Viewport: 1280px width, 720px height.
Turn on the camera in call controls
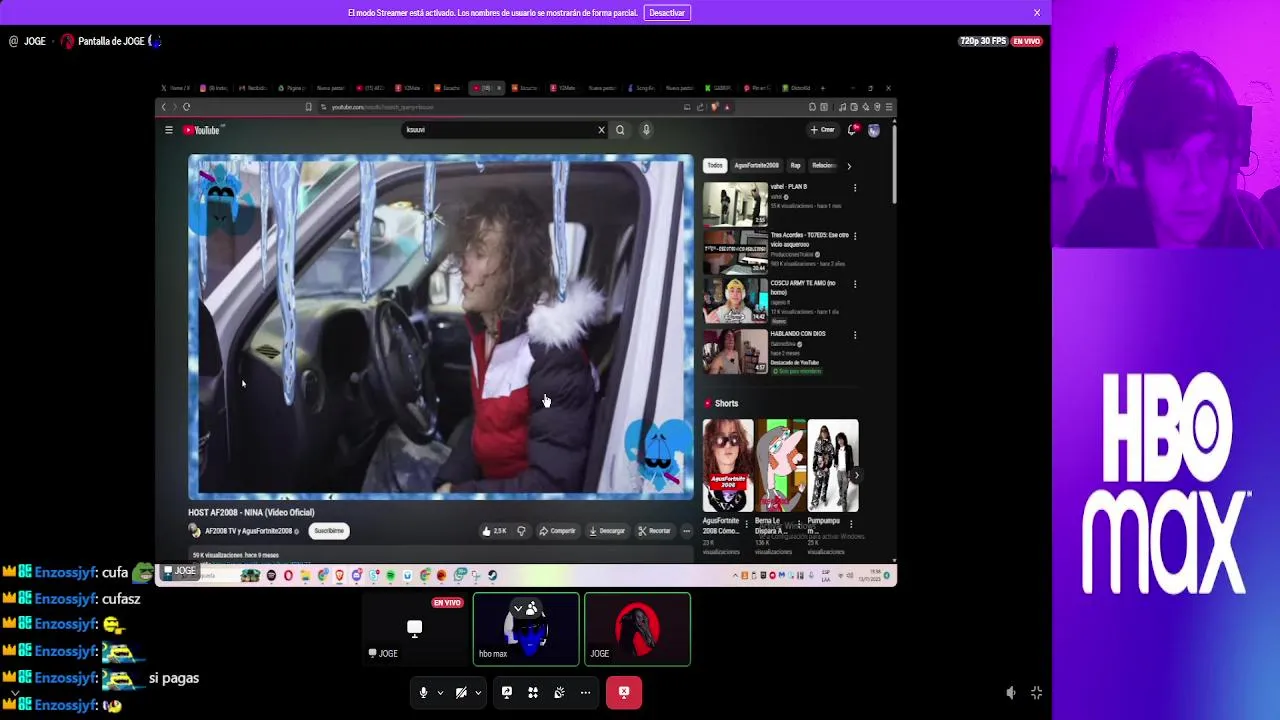click(x=461, y=692)
